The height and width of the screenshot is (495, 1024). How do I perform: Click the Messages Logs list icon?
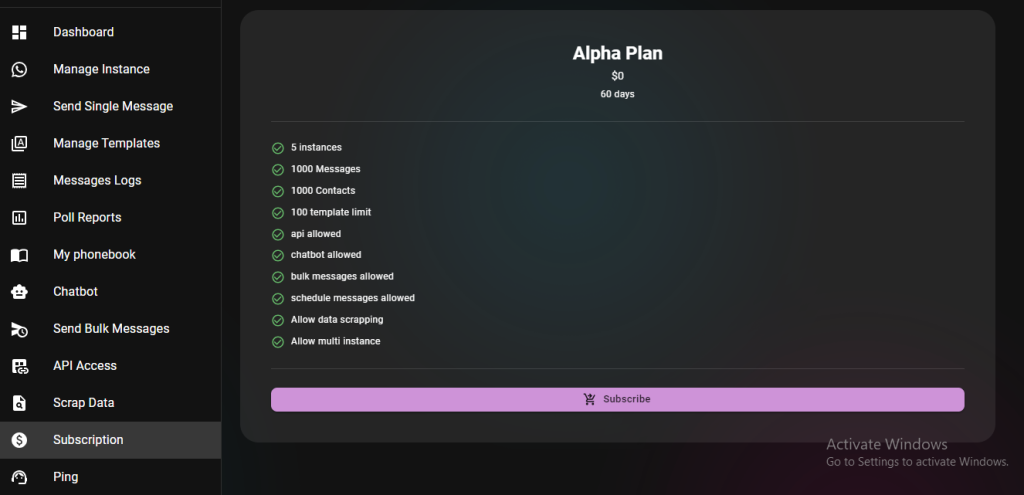[20, 180]
